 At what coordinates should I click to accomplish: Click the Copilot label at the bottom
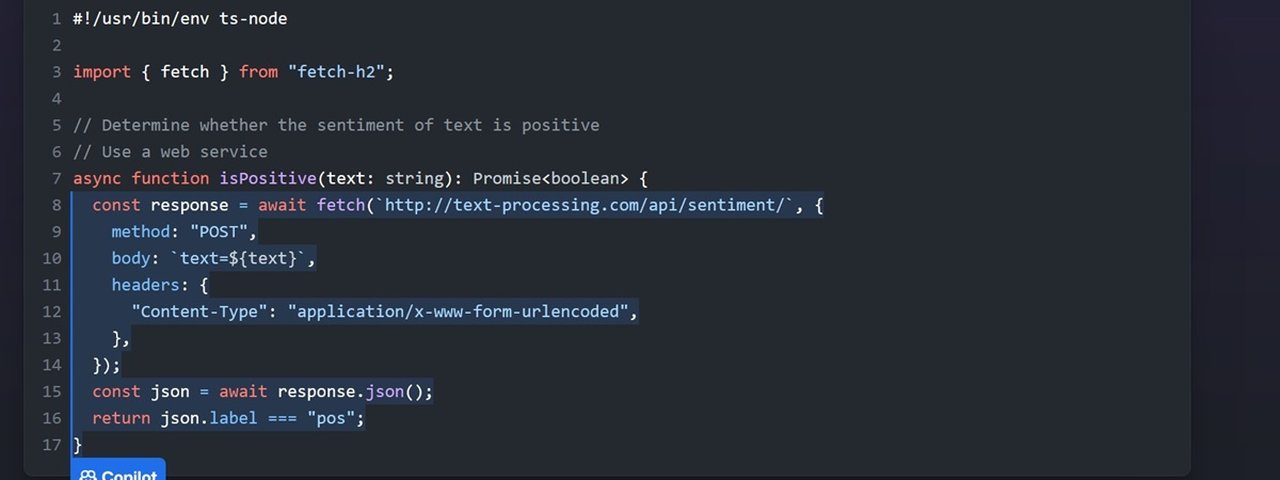[129, 476]
